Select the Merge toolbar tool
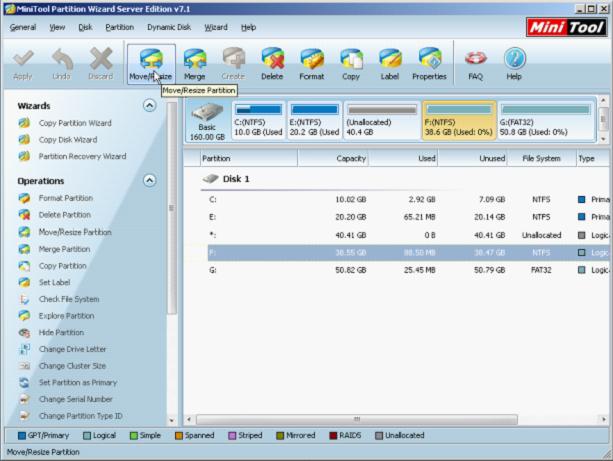Image resolution: width=613 pixels, height=461 pixels. [x=194, y=64]
